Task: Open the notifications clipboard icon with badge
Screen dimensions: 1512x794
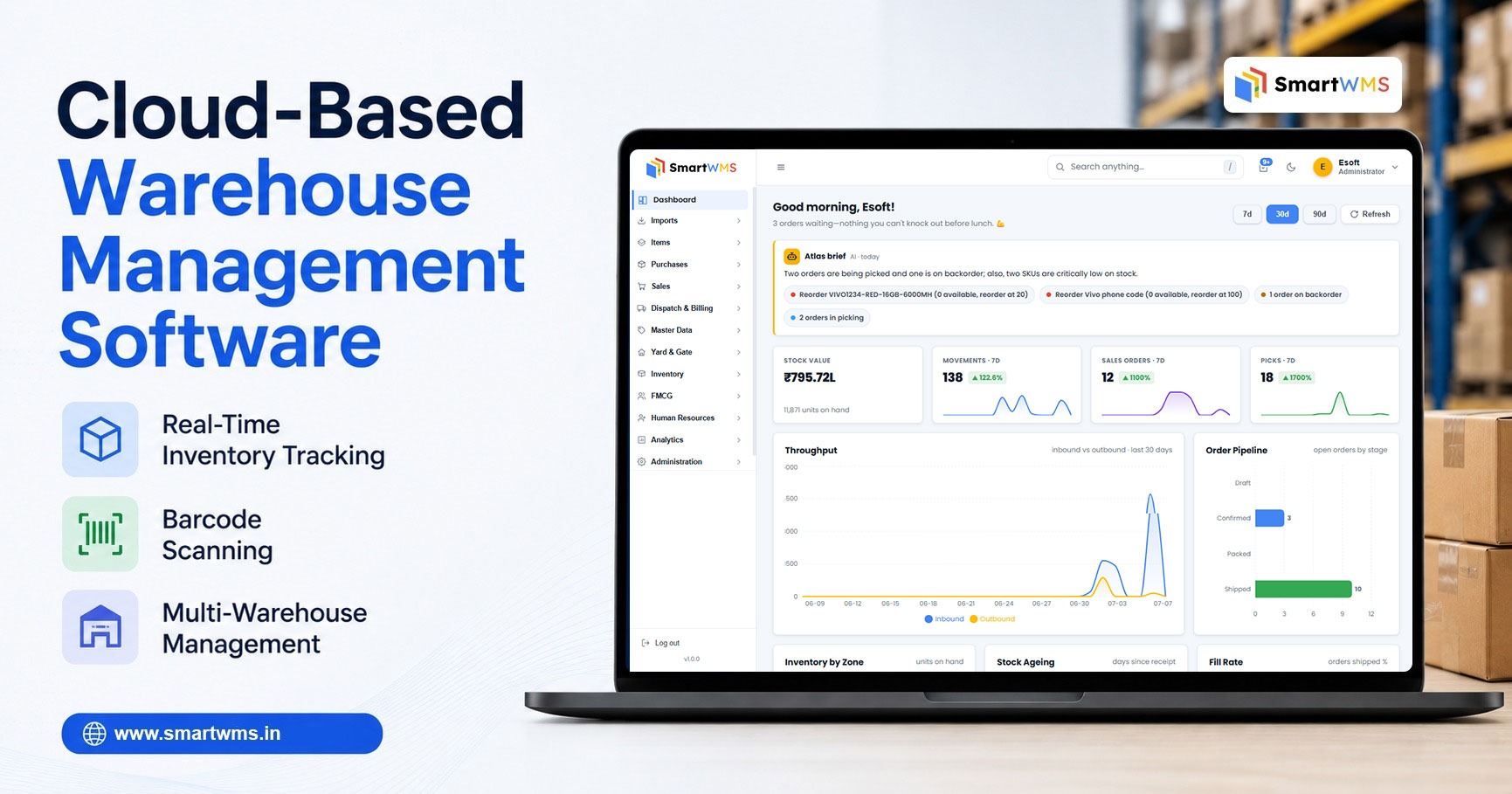Action: pyautogui.click(x=1265, y=166)
